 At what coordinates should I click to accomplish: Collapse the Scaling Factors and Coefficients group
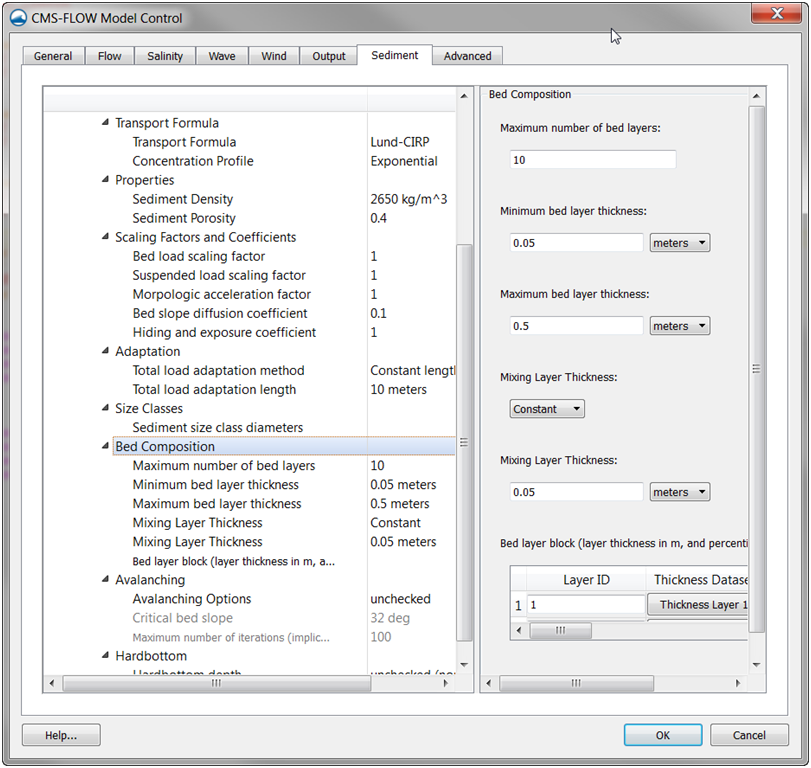click(106, 237)
